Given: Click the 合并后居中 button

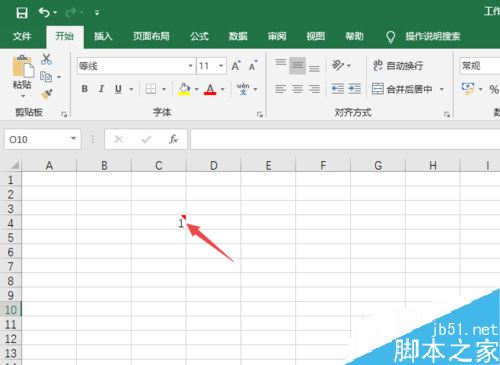Looking at the screenshot, I should (x=402, y=89).
